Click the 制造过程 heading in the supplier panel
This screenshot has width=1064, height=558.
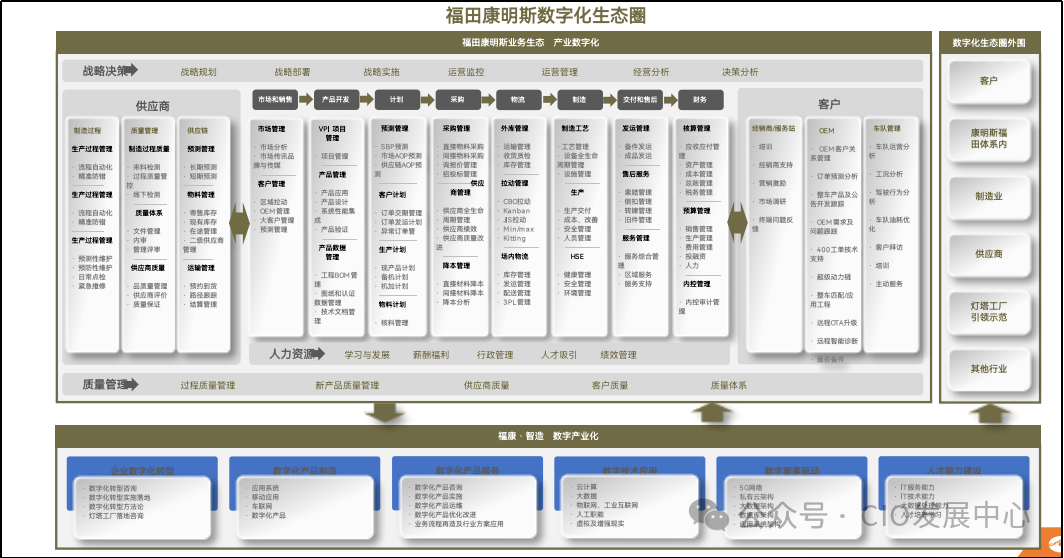(x=88, y=130)
